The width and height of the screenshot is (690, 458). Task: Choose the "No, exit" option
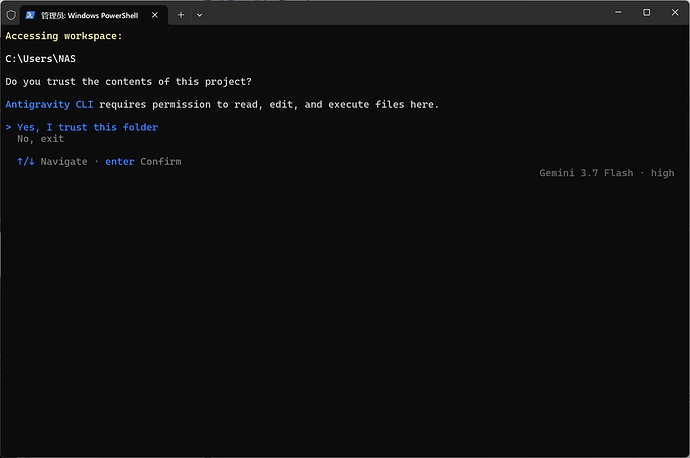(40, 139)
